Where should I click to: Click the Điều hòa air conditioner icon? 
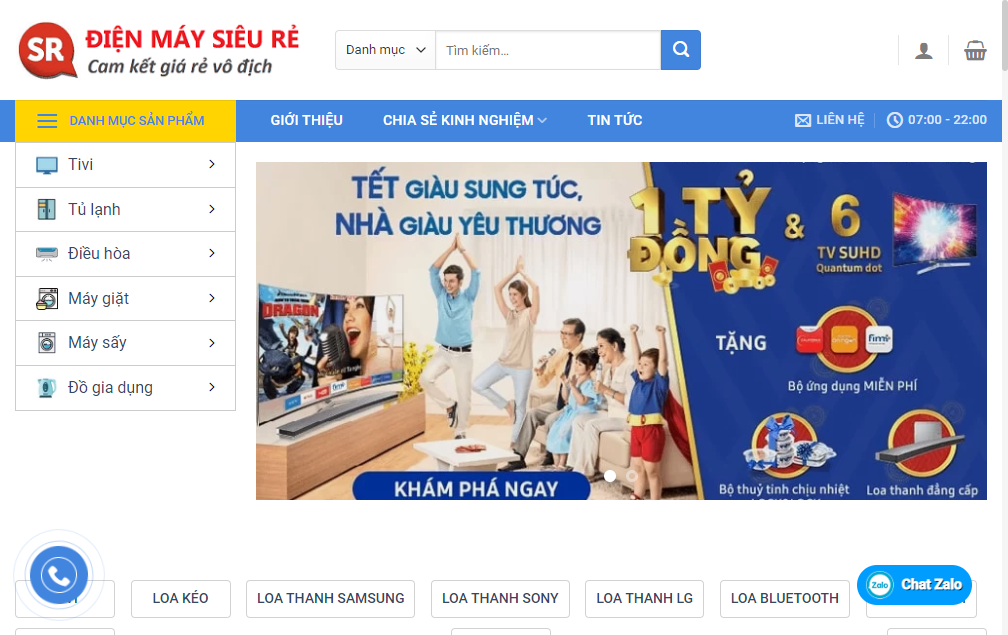(x=47, y=254)
